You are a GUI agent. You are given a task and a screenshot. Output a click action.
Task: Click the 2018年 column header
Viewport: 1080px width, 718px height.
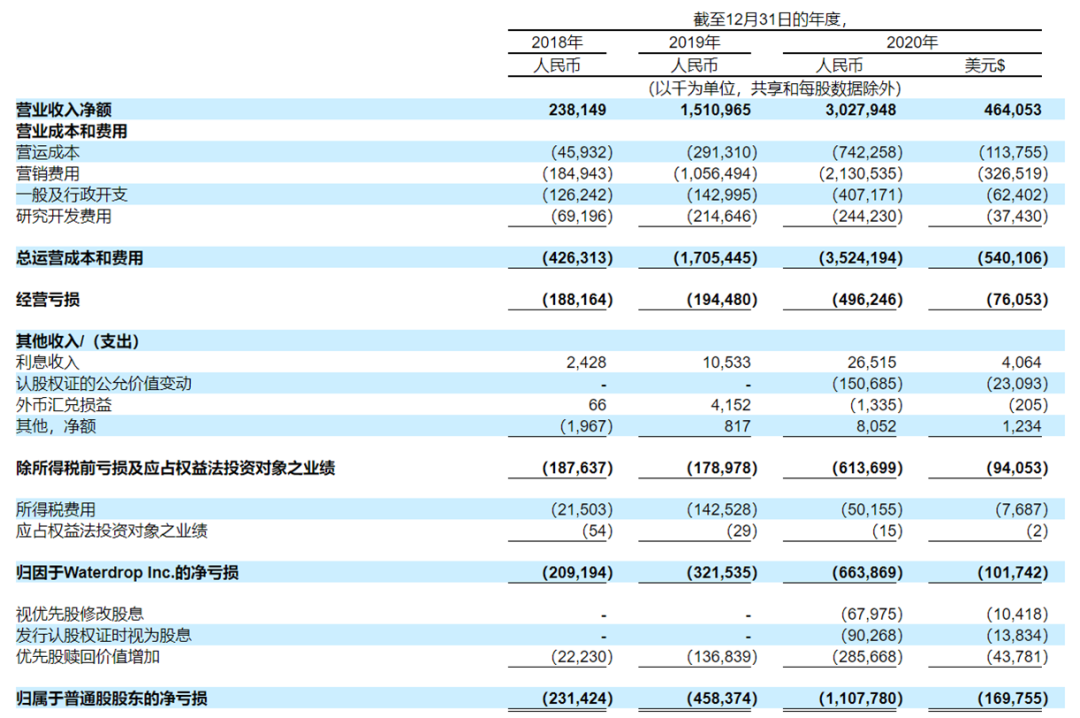click(x=557, y=43)
